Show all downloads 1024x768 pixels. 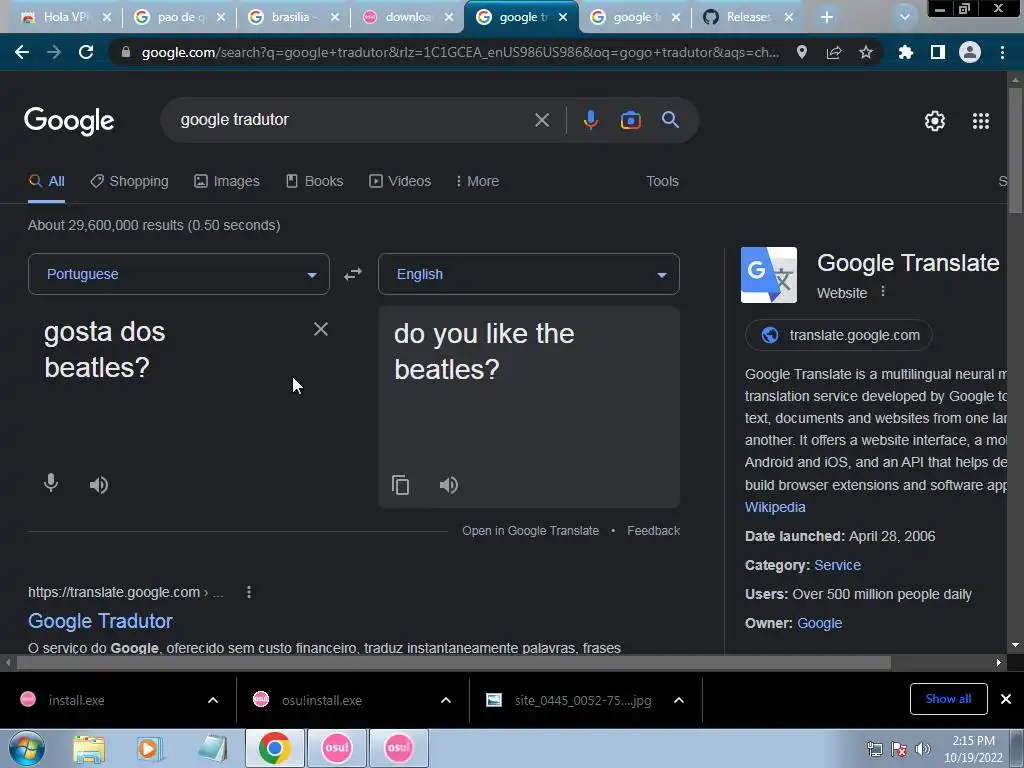click(x=948, y=699)
